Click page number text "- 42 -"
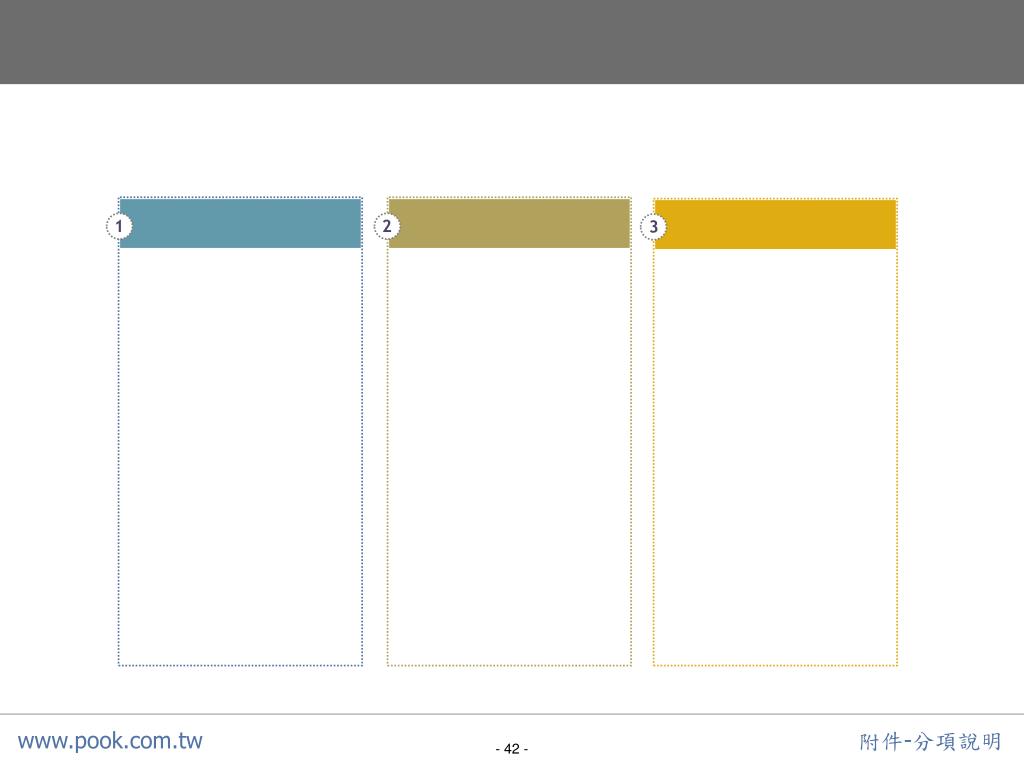1024x768 pixels. 512,748
